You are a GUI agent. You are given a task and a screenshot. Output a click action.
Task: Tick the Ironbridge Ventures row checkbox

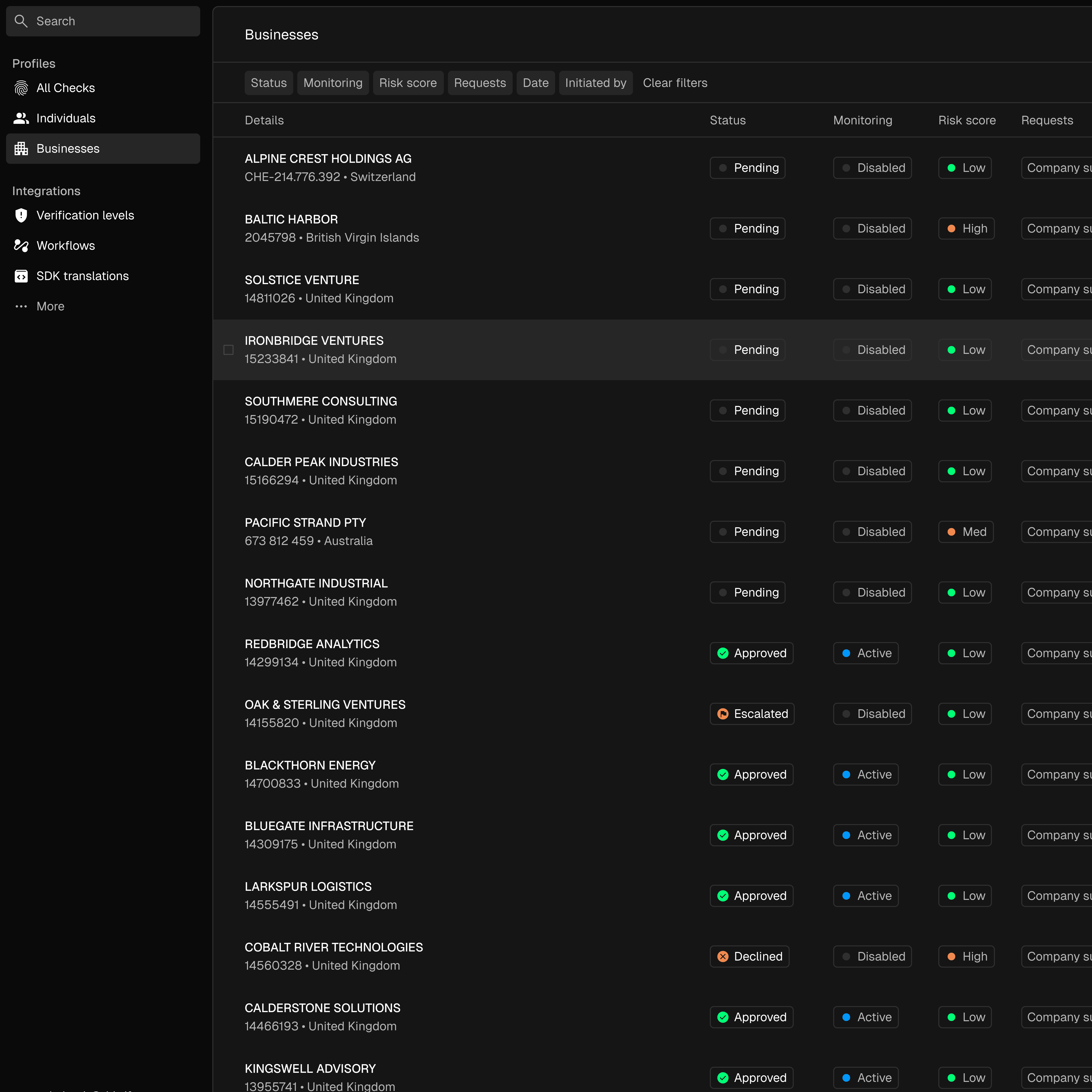pos(228,350)
